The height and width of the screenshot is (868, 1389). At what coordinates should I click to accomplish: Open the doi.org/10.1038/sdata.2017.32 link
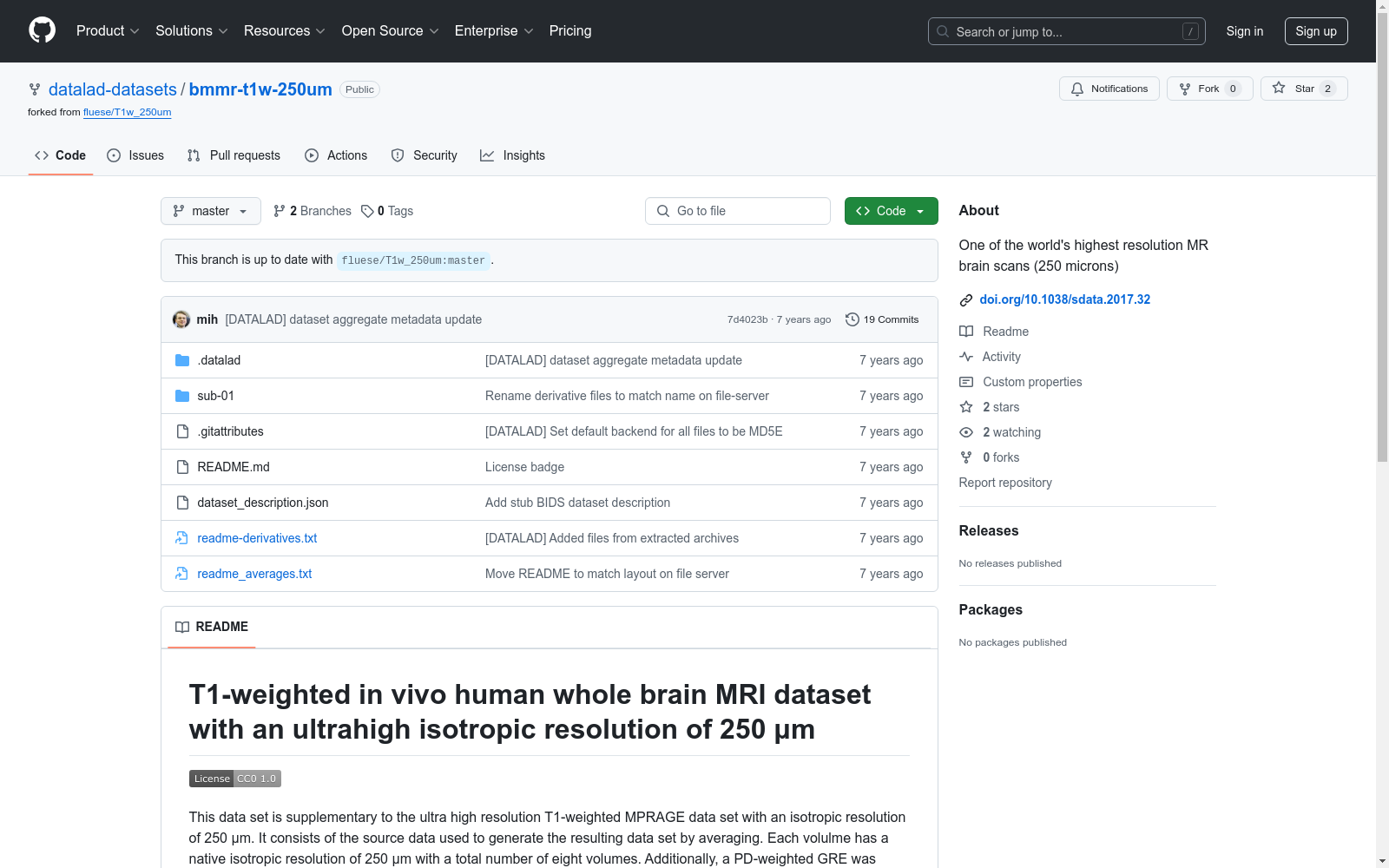click(x=1065, y=299)
